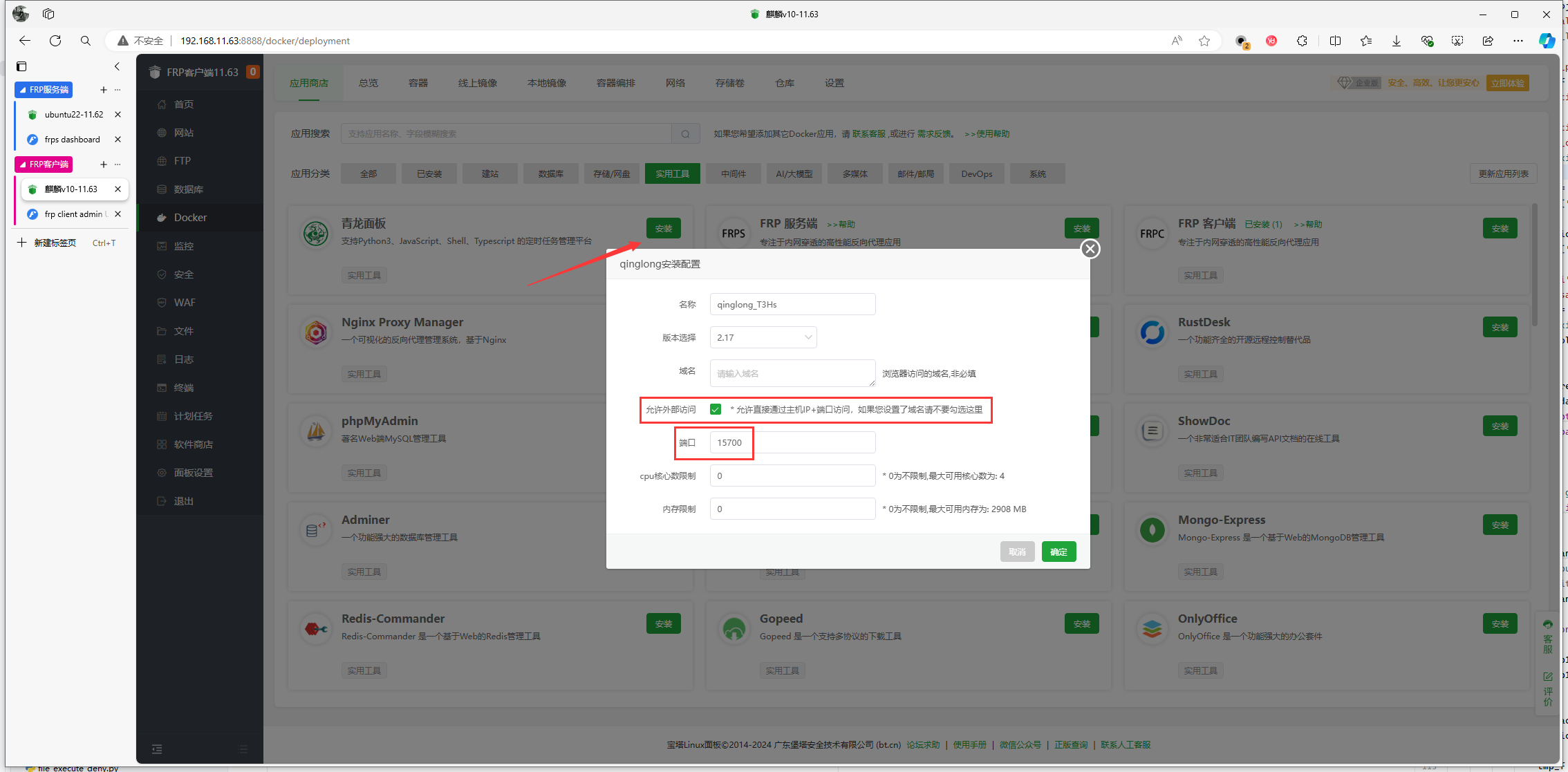Screen dimensions: 1568x772
Task: Open the 论坛求助 footer link
Action: [923, 744]
